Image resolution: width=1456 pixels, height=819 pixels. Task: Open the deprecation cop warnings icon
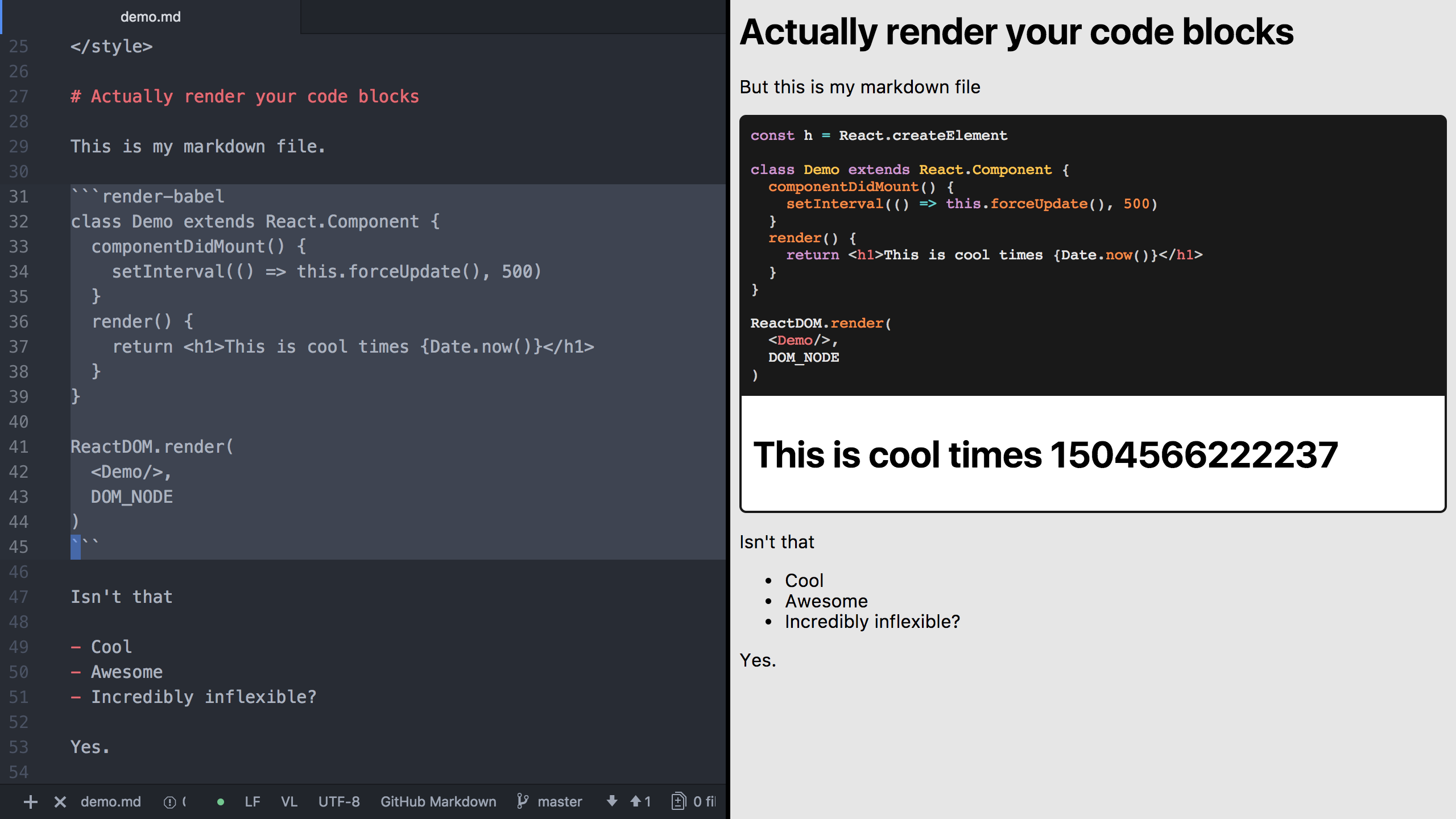(171, 802)
